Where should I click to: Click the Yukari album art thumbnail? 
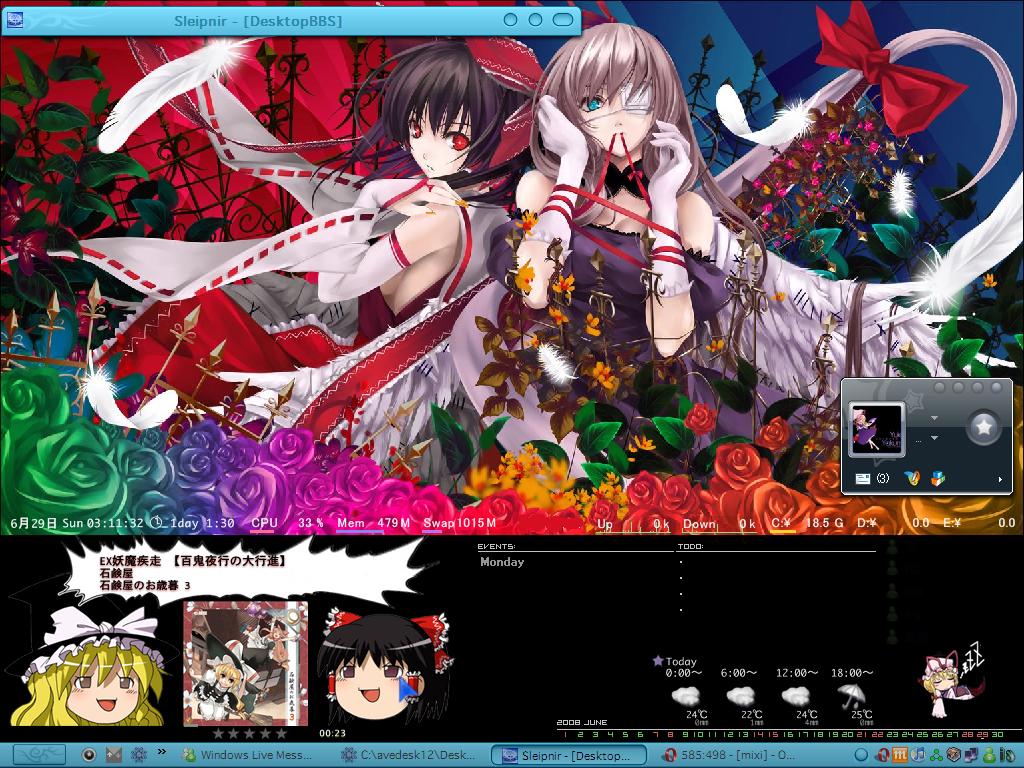876,430
